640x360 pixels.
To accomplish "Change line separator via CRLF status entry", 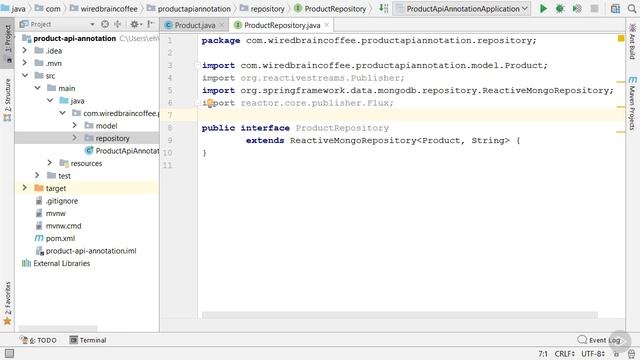I will 564,354.
